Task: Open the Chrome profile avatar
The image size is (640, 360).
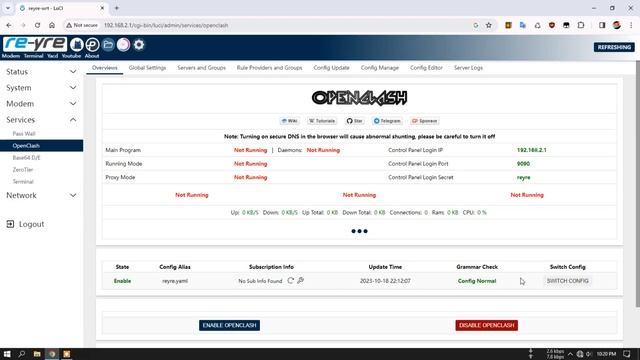Action: pyautogui.click(x=617, y=25)
